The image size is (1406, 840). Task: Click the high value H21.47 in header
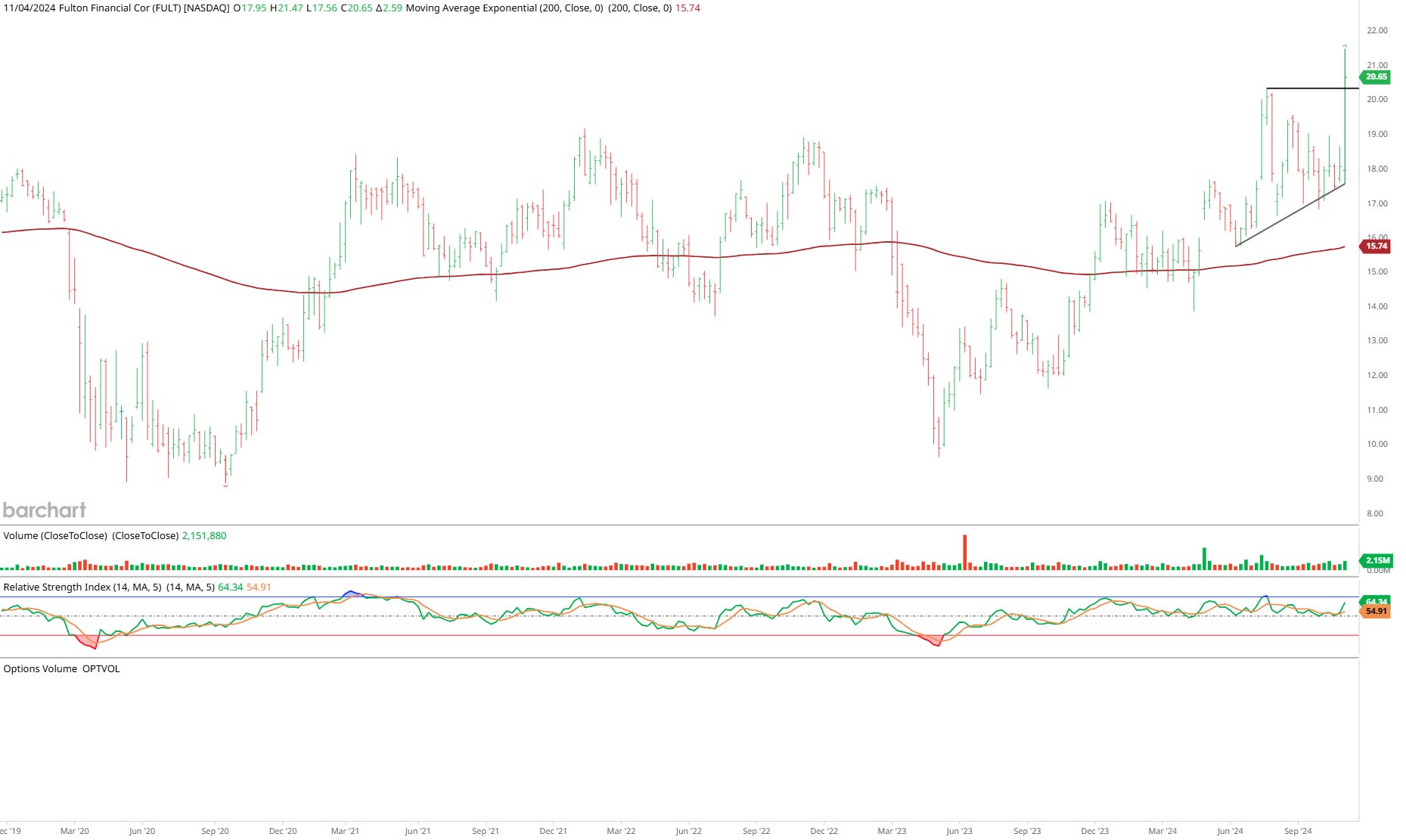(287, 8)
